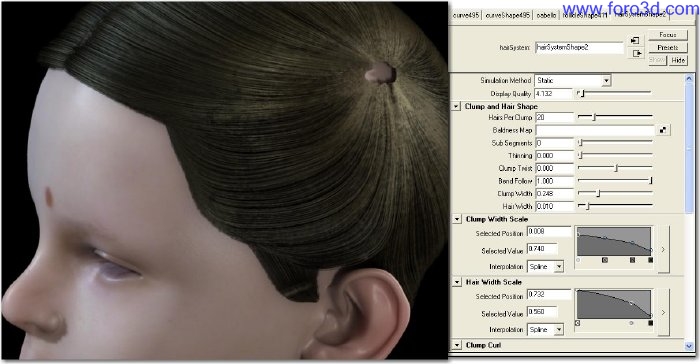Open Interpolation dropdown under Hair Width Scale

point(545,330)
